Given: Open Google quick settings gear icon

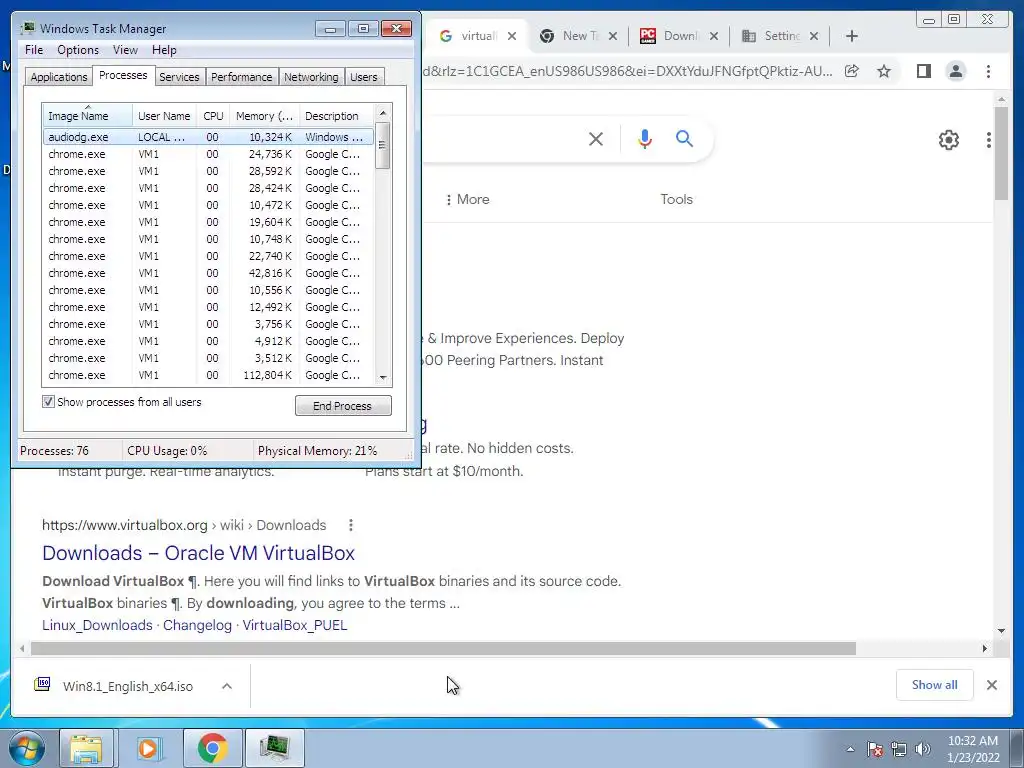Looking at the screenshot, I should pos(948,140).
